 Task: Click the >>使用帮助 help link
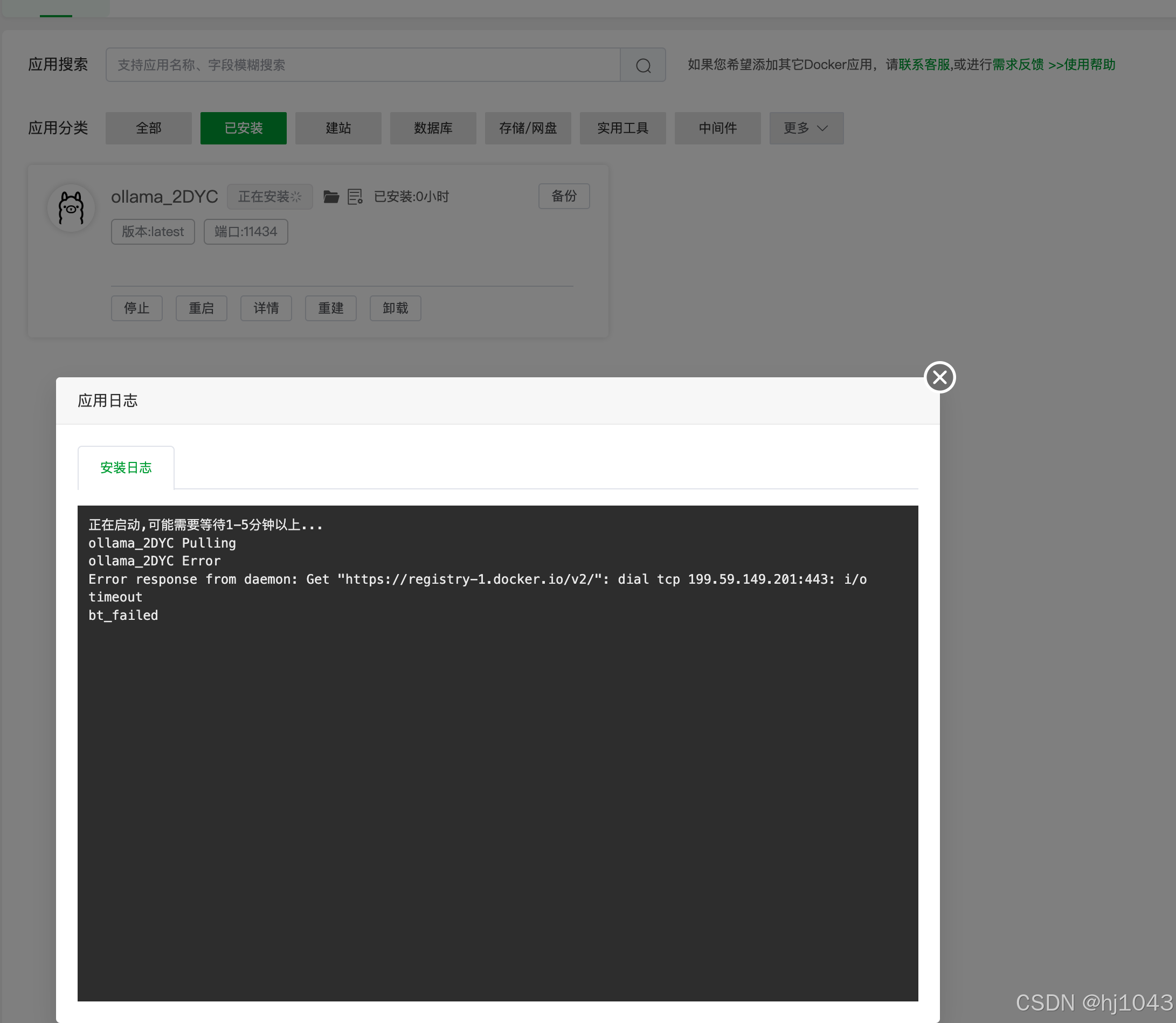[x=1081, y=65]
